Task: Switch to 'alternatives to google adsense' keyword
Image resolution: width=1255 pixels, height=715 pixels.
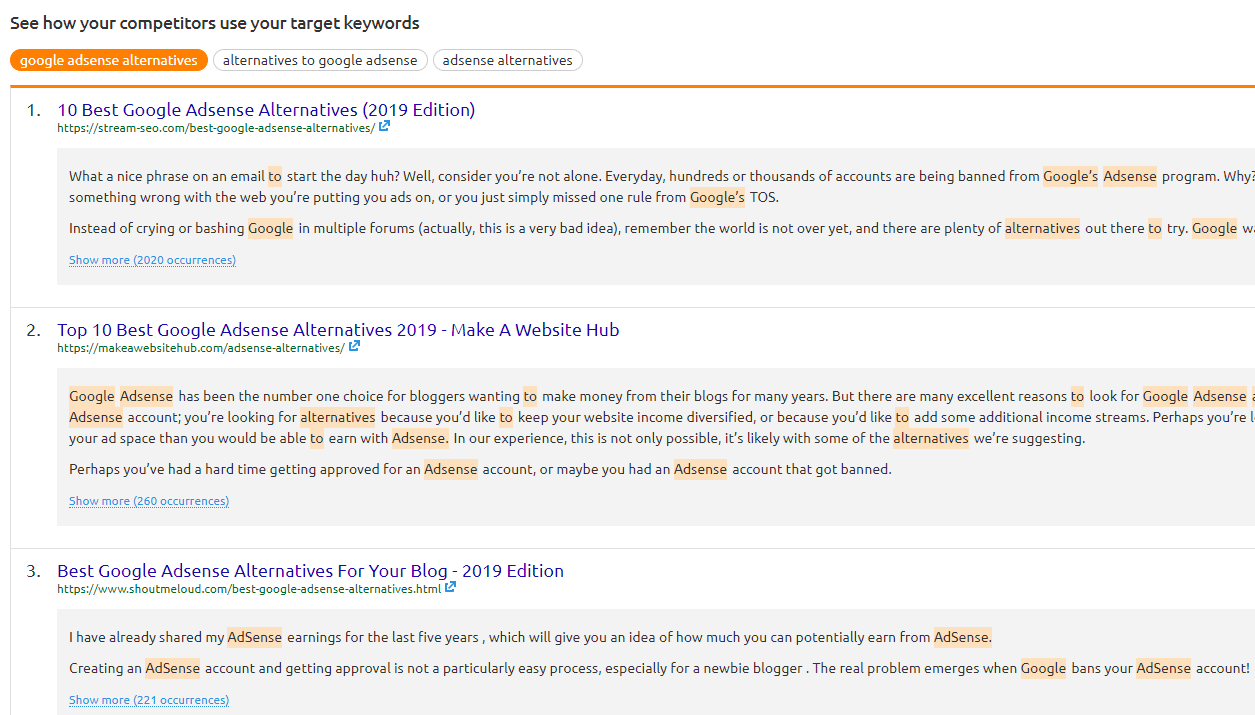Action: 320,60
